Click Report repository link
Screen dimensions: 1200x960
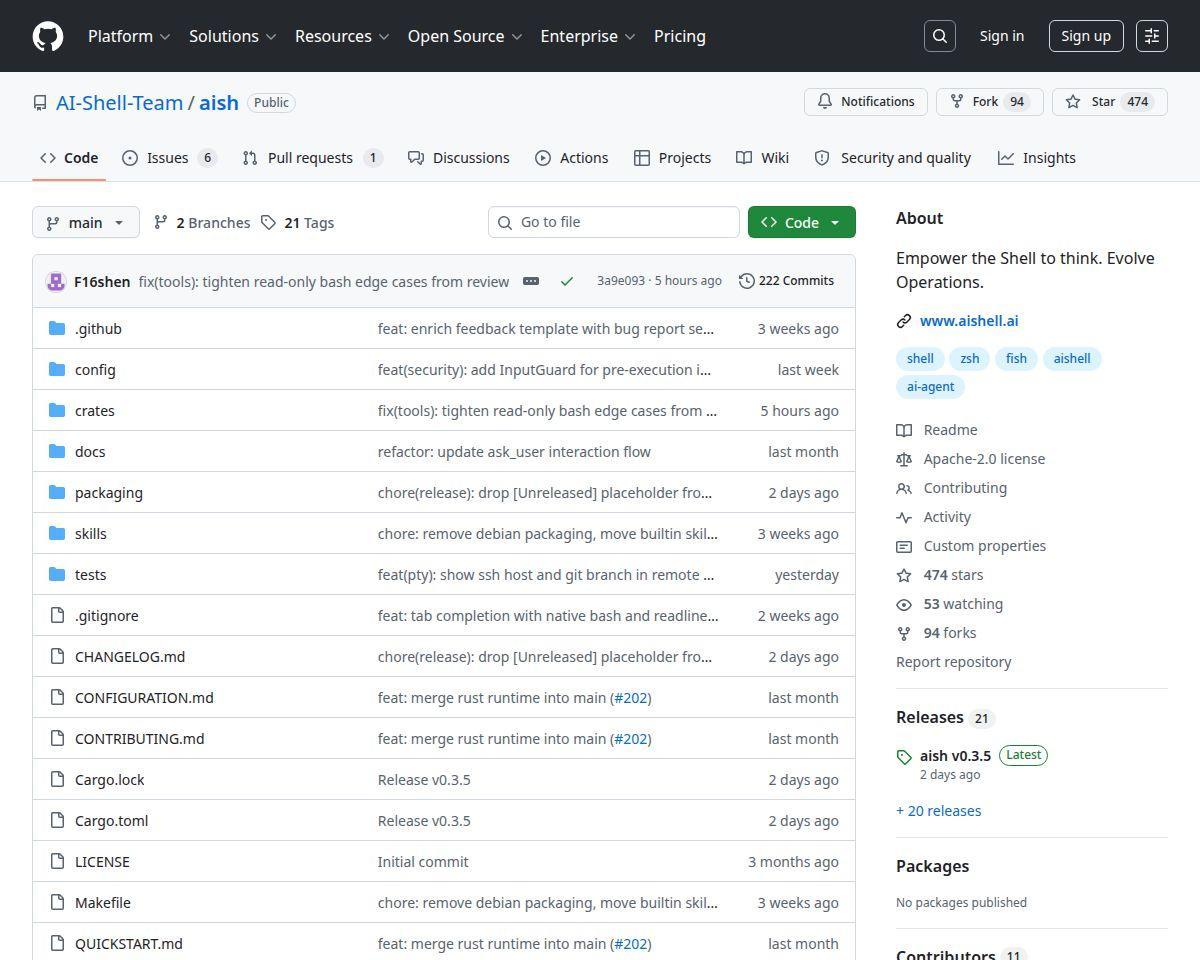953,662
